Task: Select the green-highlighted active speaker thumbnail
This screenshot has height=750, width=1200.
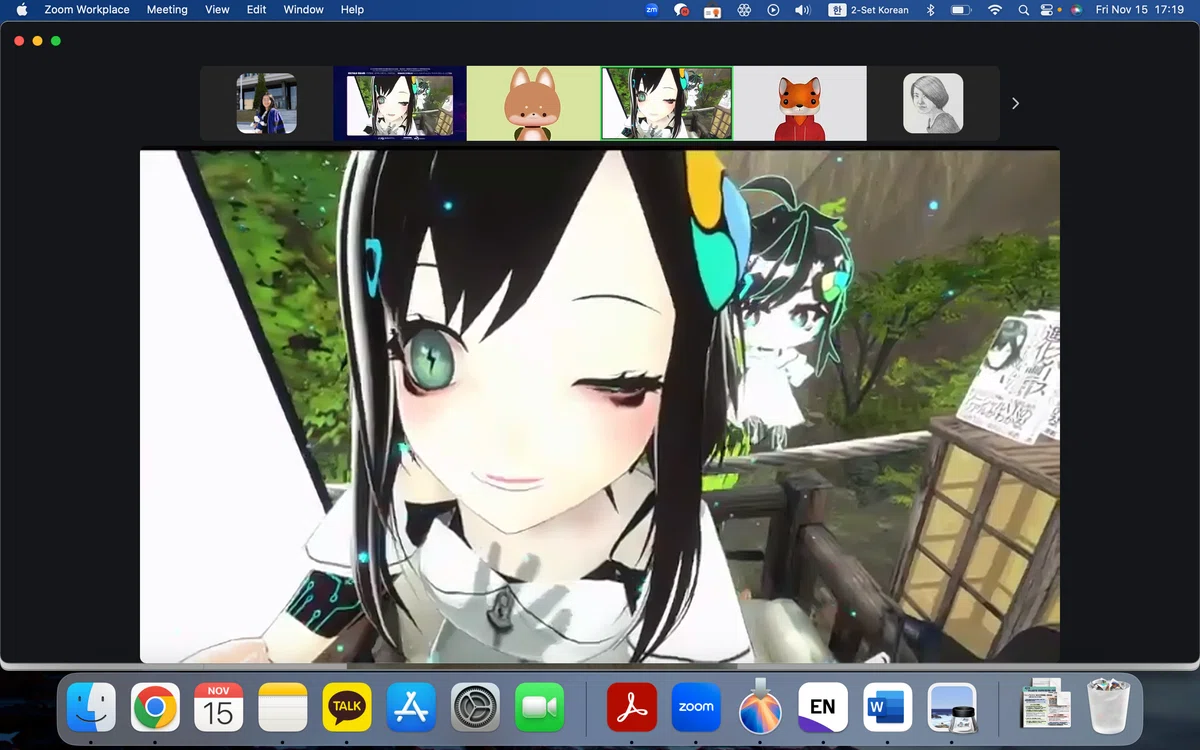Action: click(666, 103)
